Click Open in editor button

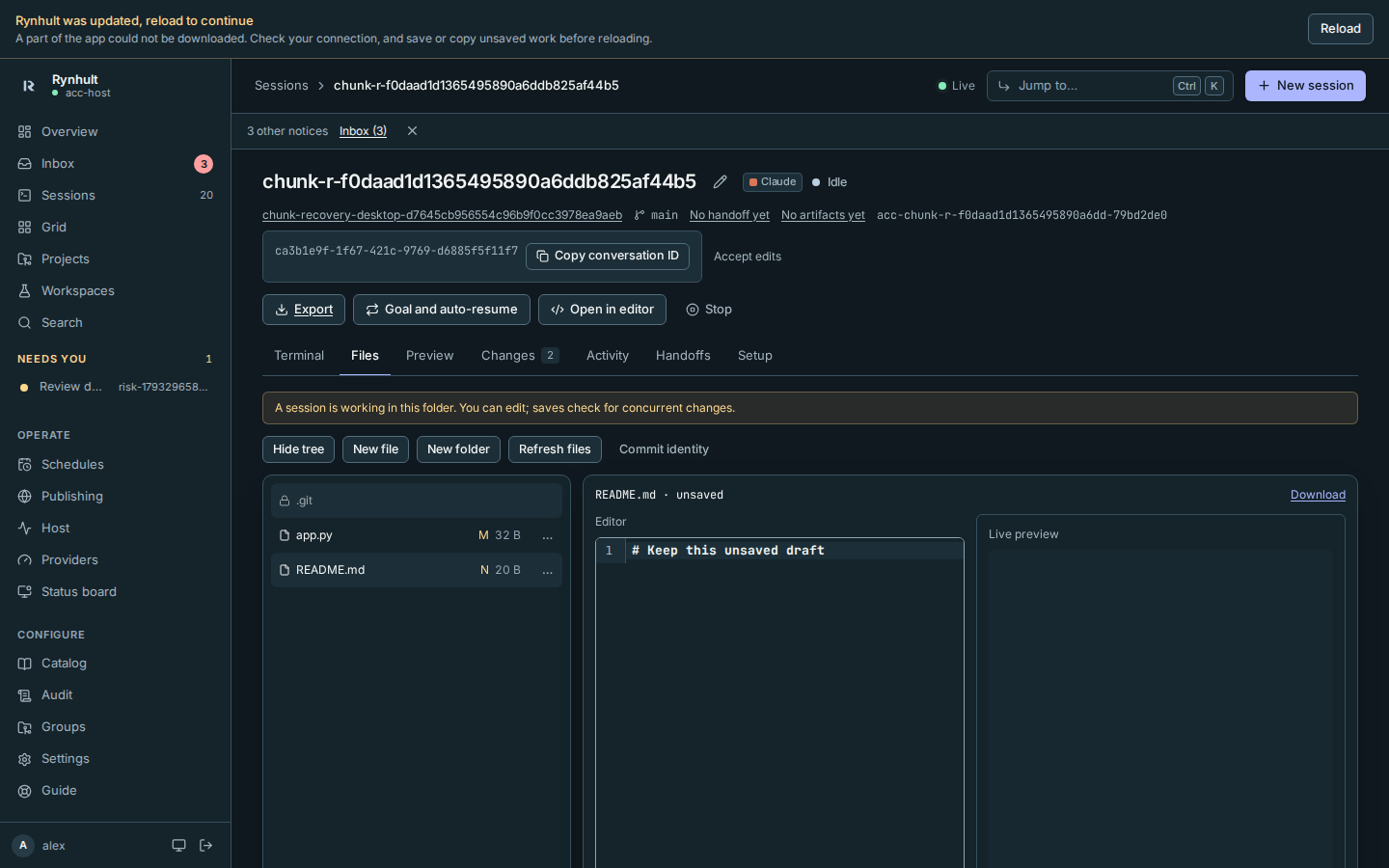602,310
